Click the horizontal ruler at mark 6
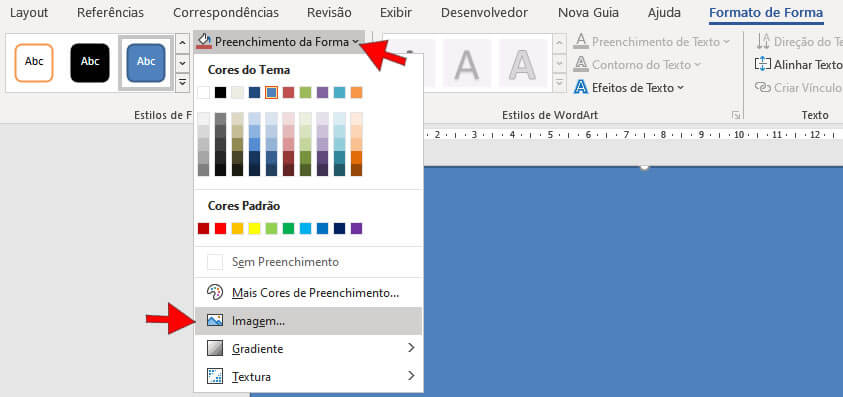The width and height of the screenshot is (843, 397). pyautogui.click(x=588, y=134)
